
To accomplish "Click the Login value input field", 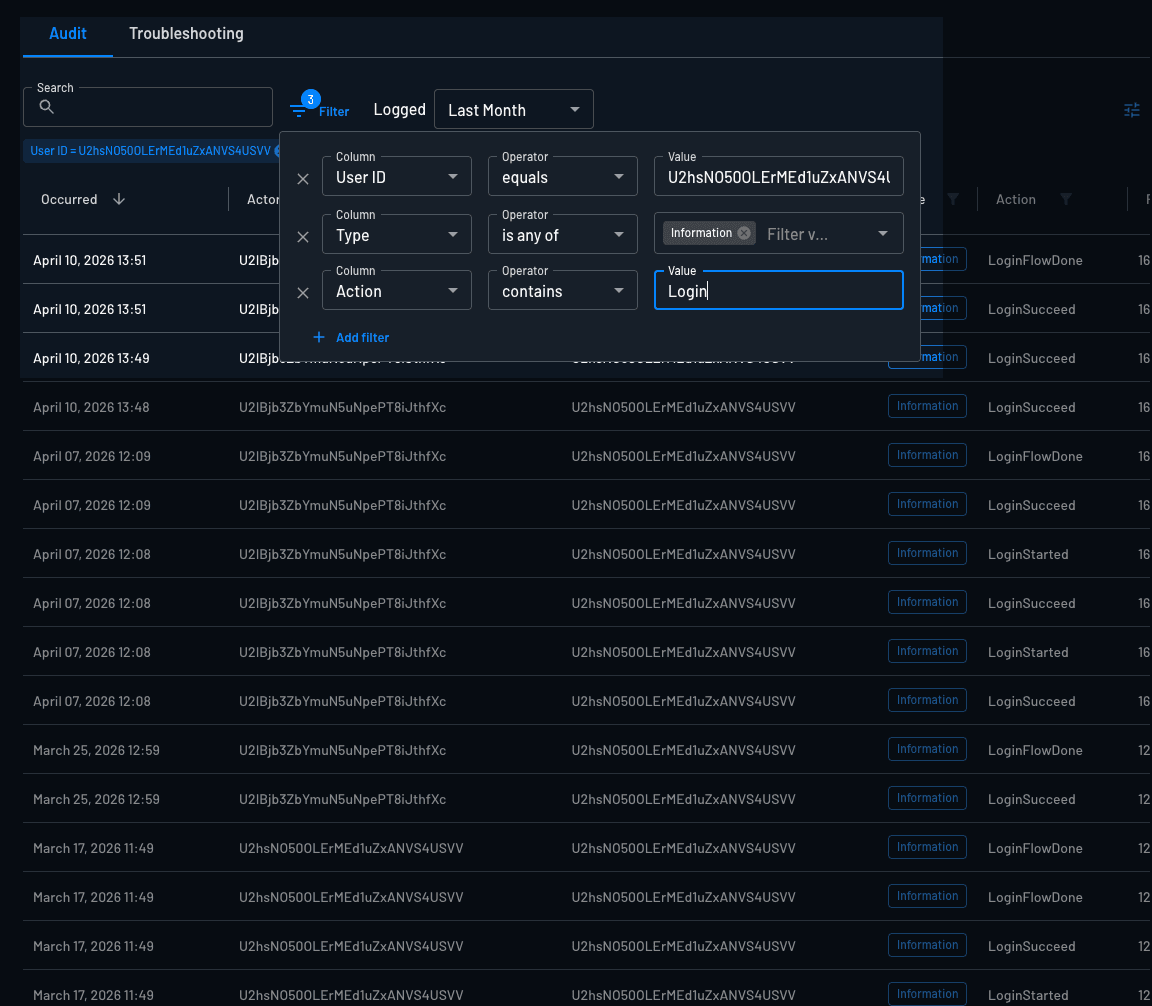I will coord(779,290).
